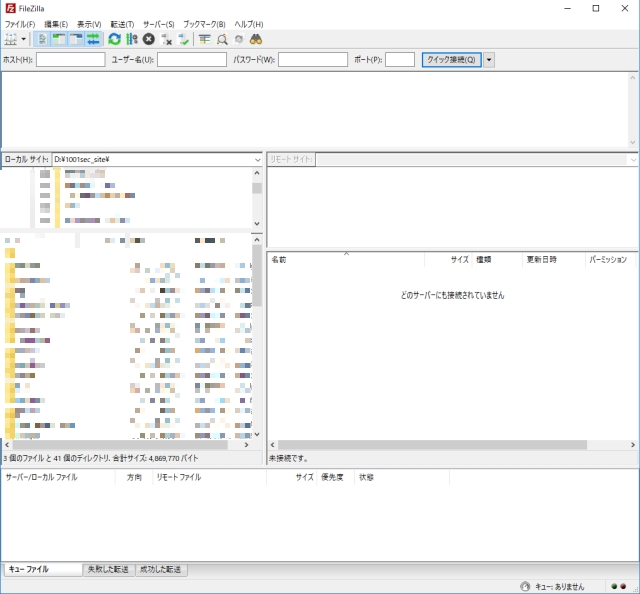Open the directory listing filters icon

(204, 39)
